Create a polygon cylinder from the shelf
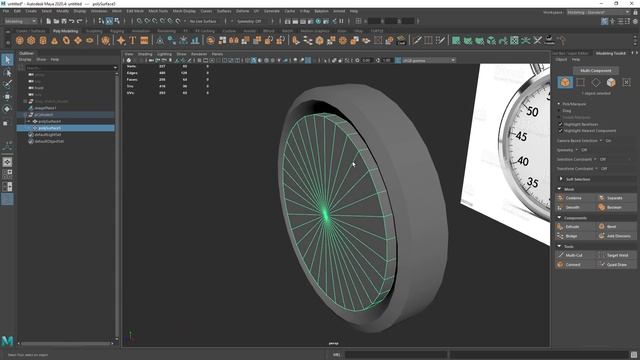Image resolution: width=640 pixels, height=360 pixels. 43,40
